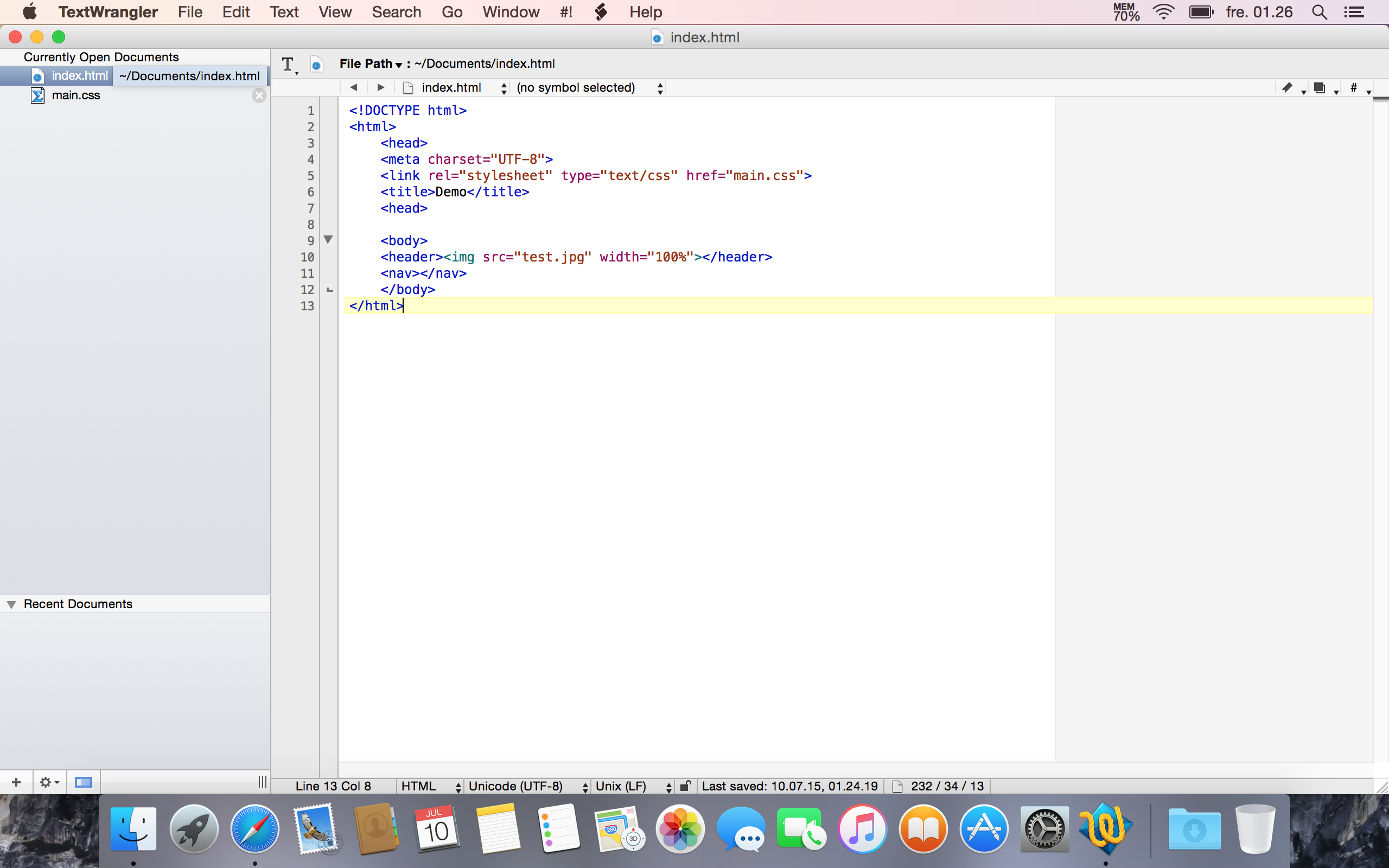Collapse the body tag fold triangle
Screen dimensions: 1389x868
pos(328,239)
